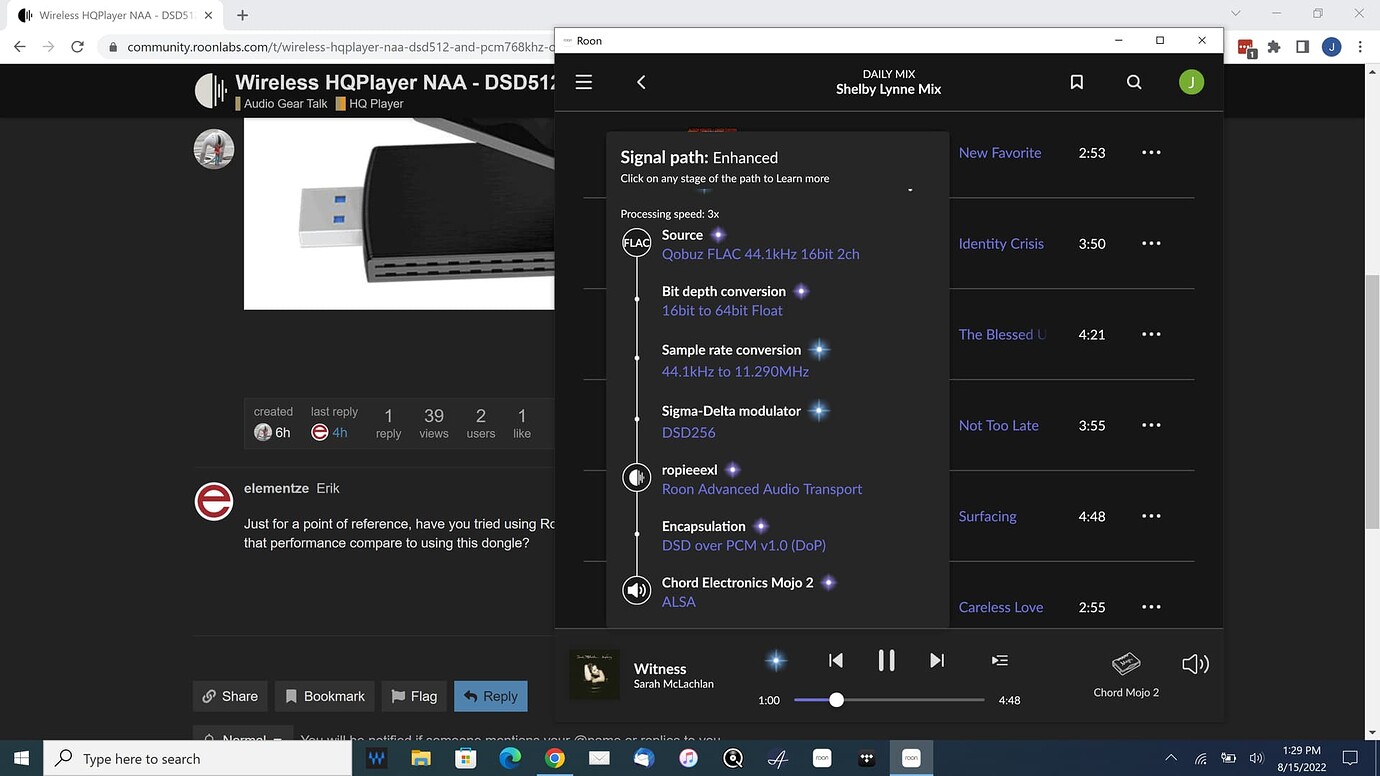The width and height of the screenshot is (1380, 776).
Task: Click quality star next to Sample rate conversion
Action: 819,350
